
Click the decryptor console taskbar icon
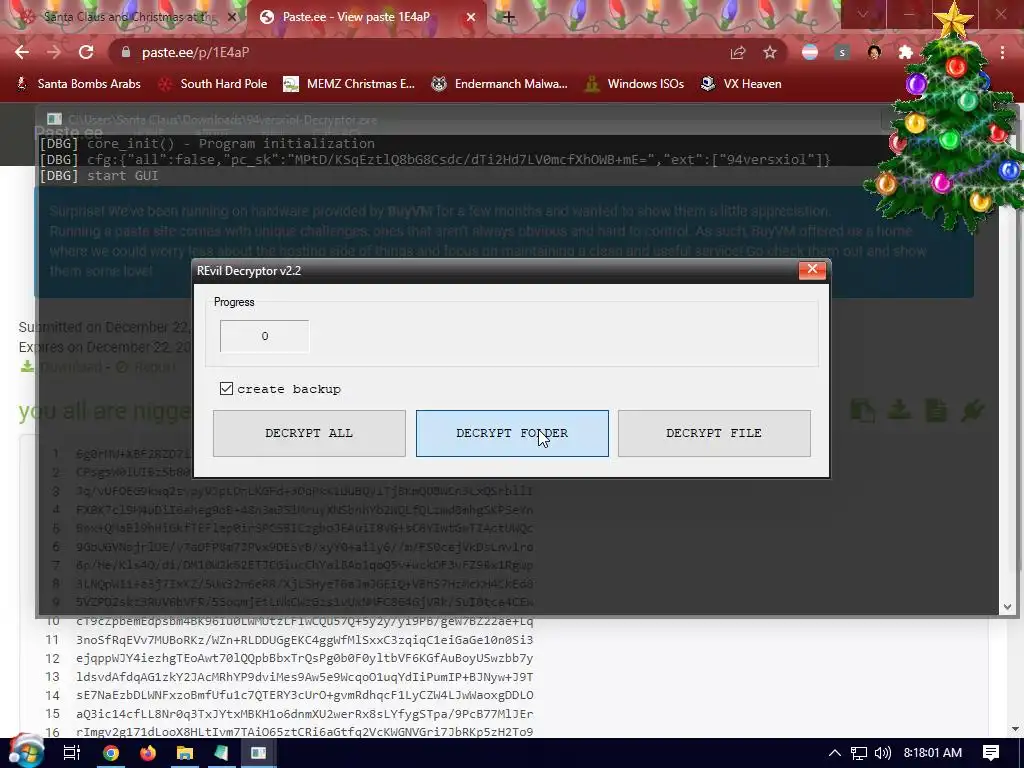tap(259, 753)
